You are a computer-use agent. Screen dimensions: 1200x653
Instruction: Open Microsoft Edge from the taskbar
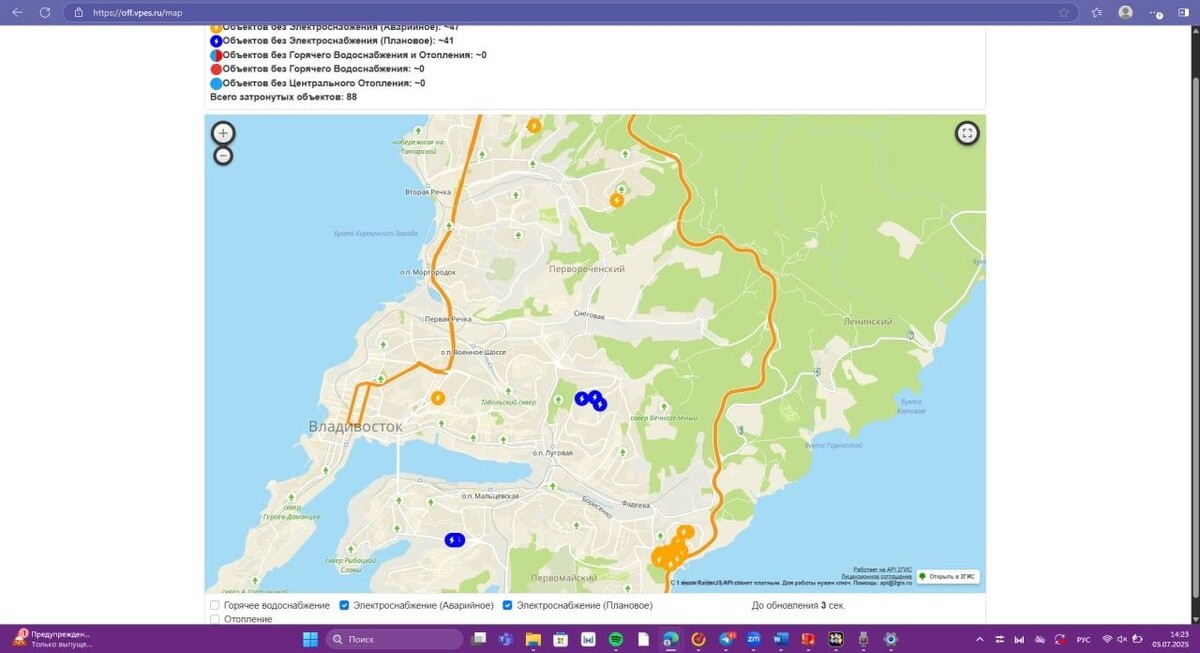pos(671,639)
